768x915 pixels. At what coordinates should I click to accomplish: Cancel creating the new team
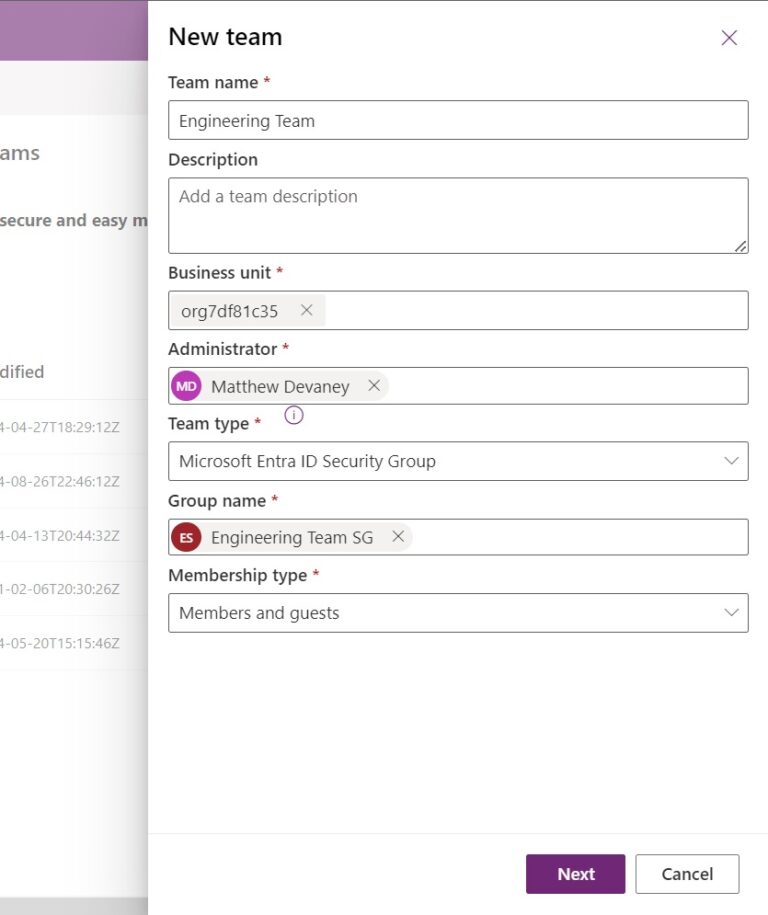(x=687, y=873)
